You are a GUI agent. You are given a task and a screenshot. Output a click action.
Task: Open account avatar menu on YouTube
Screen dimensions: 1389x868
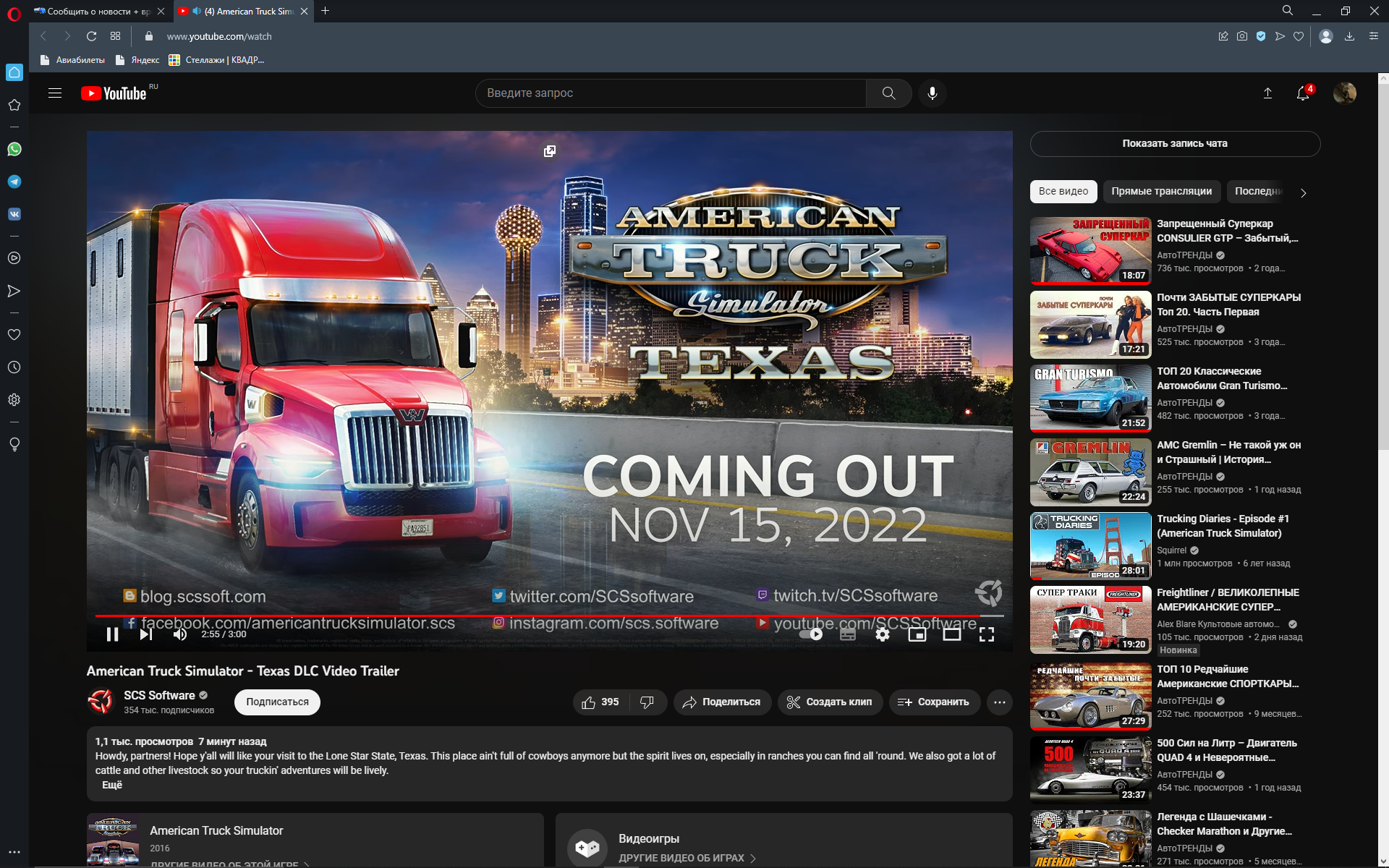1345,93
